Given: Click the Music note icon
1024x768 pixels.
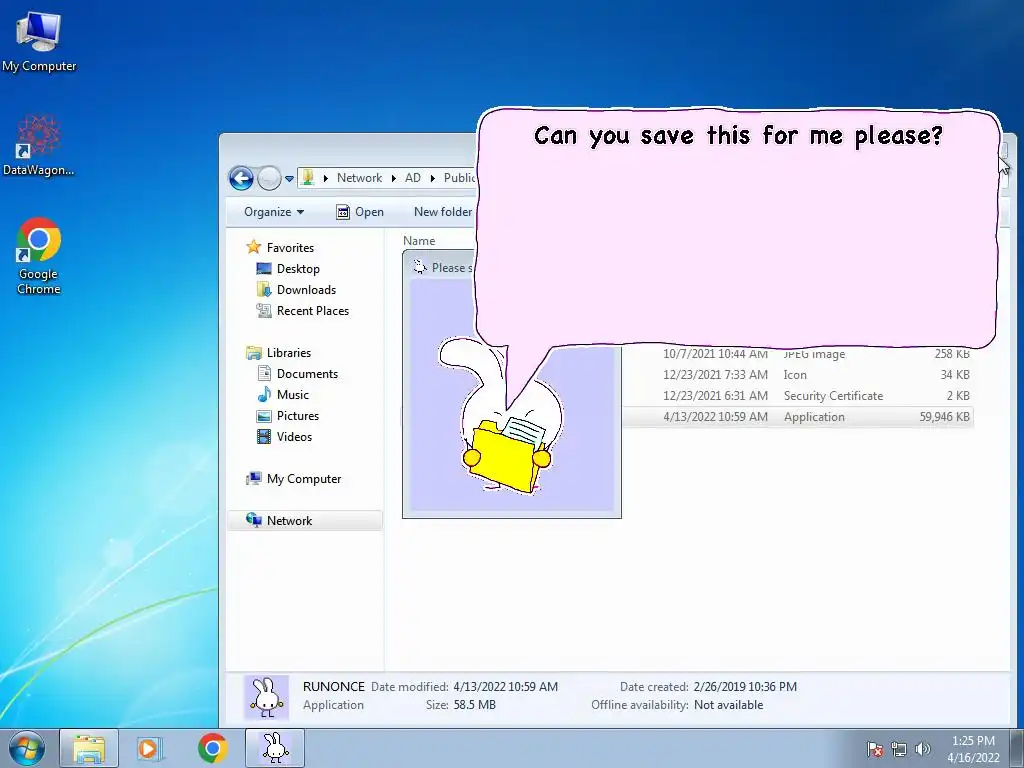Looking at the screenshot, I should pos(264,394).
